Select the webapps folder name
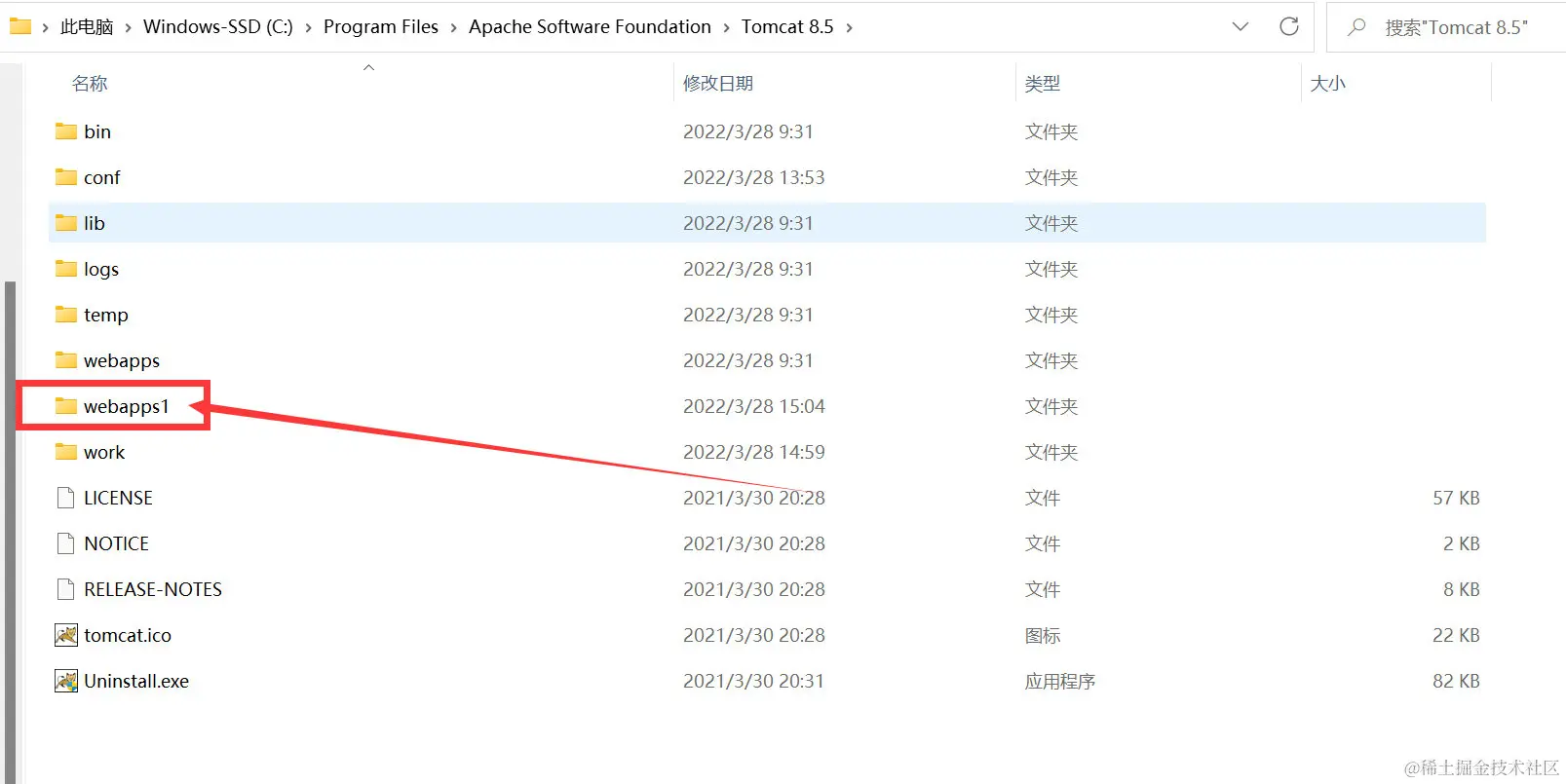1566x784 pixels. click(122, 360)
